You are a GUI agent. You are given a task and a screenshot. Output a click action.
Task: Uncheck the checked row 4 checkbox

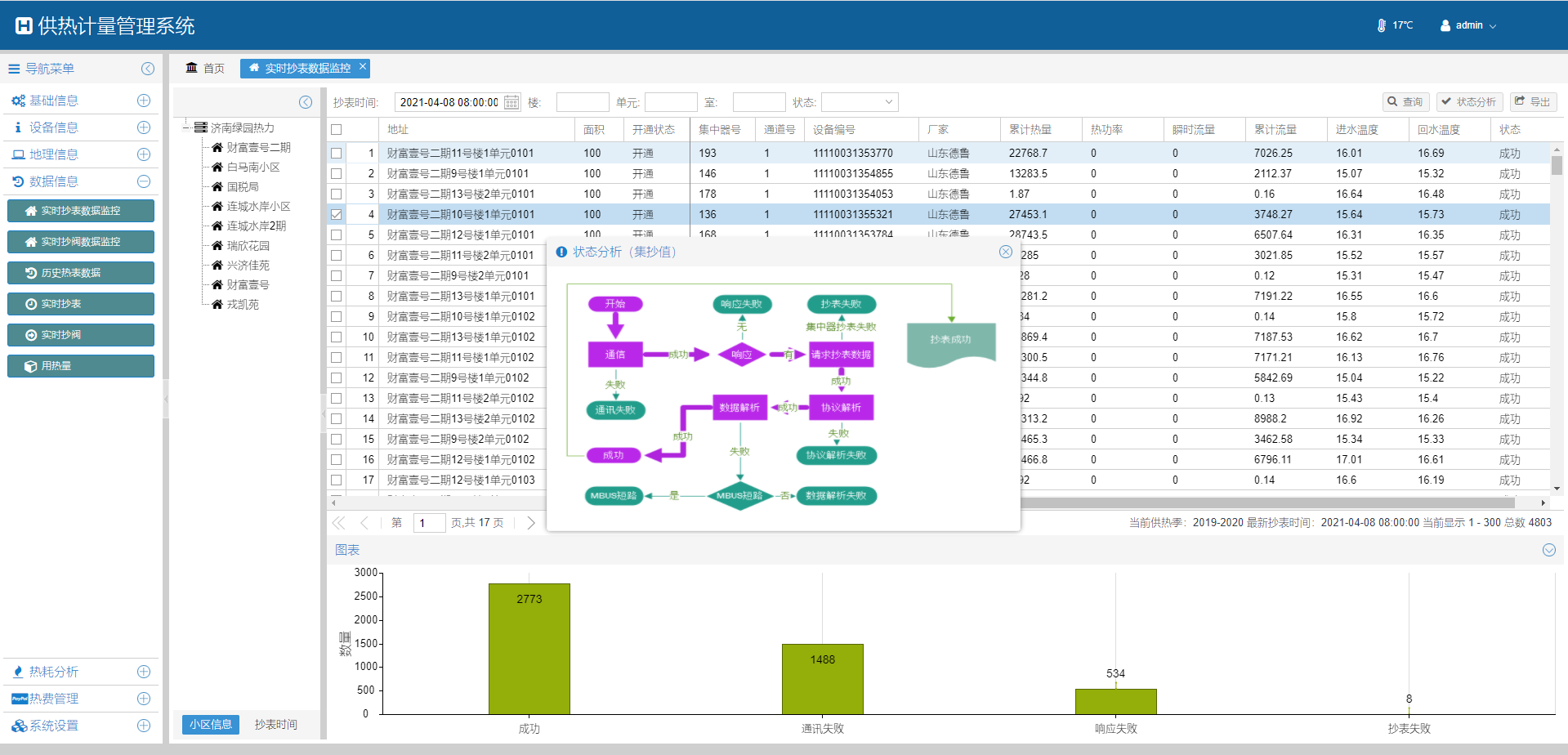(x=337, y=215)
